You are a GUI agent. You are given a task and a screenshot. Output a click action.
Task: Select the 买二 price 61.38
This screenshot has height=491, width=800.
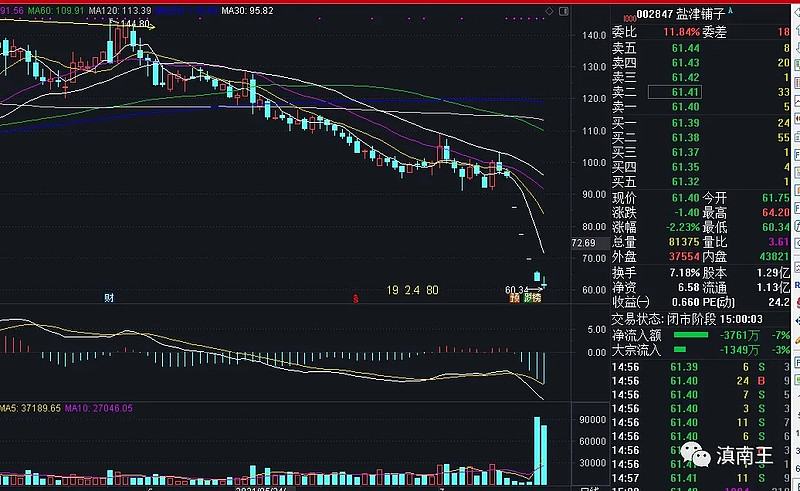(x=685, y=138)
